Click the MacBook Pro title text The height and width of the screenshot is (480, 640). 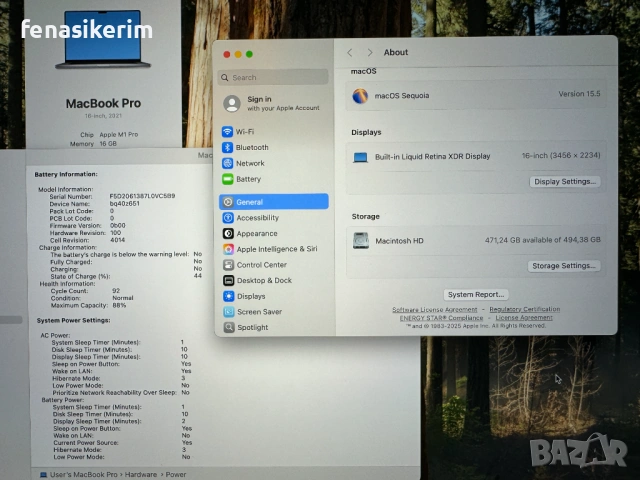tap(103, 103)
